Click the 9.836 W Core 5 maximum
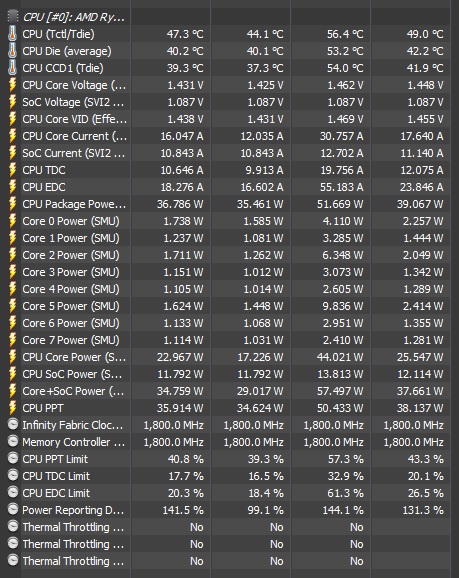The height and width of the screenshot is (578, 459). coord(343,306)
